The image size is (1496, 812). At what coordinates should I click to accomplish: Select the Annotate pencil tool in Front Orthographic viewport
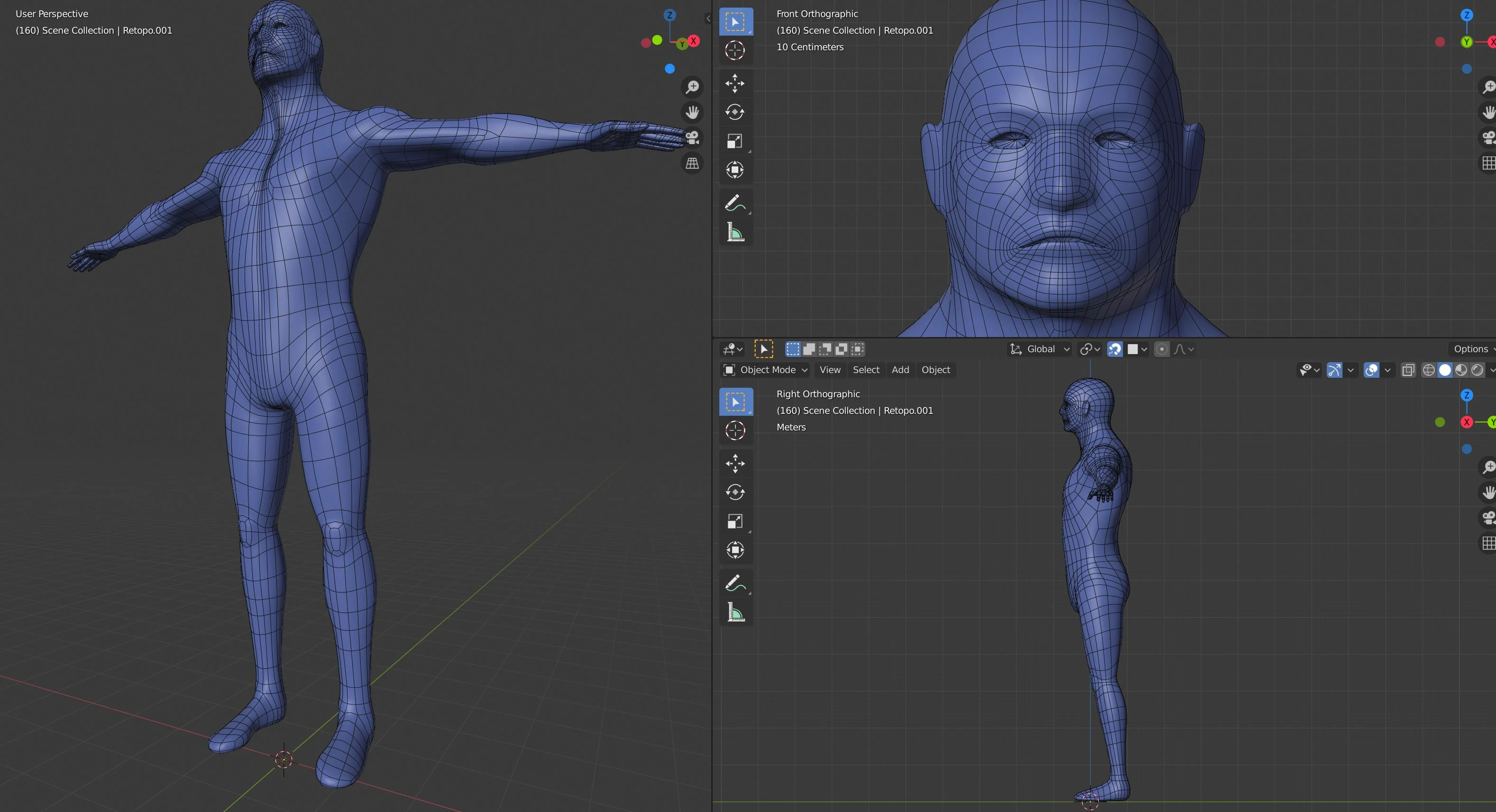pos(735,203)
